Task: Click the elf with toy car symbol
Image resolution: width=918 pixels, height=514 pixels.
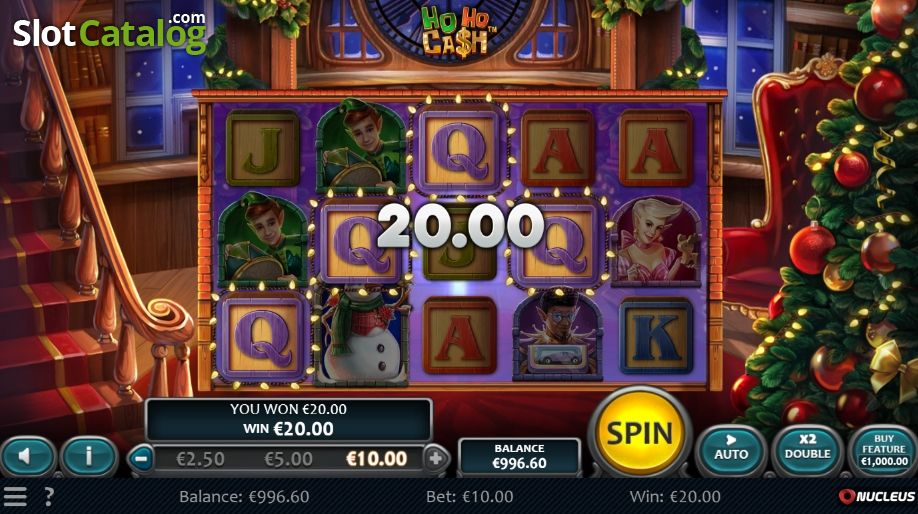Action: [x=557, y=335]
